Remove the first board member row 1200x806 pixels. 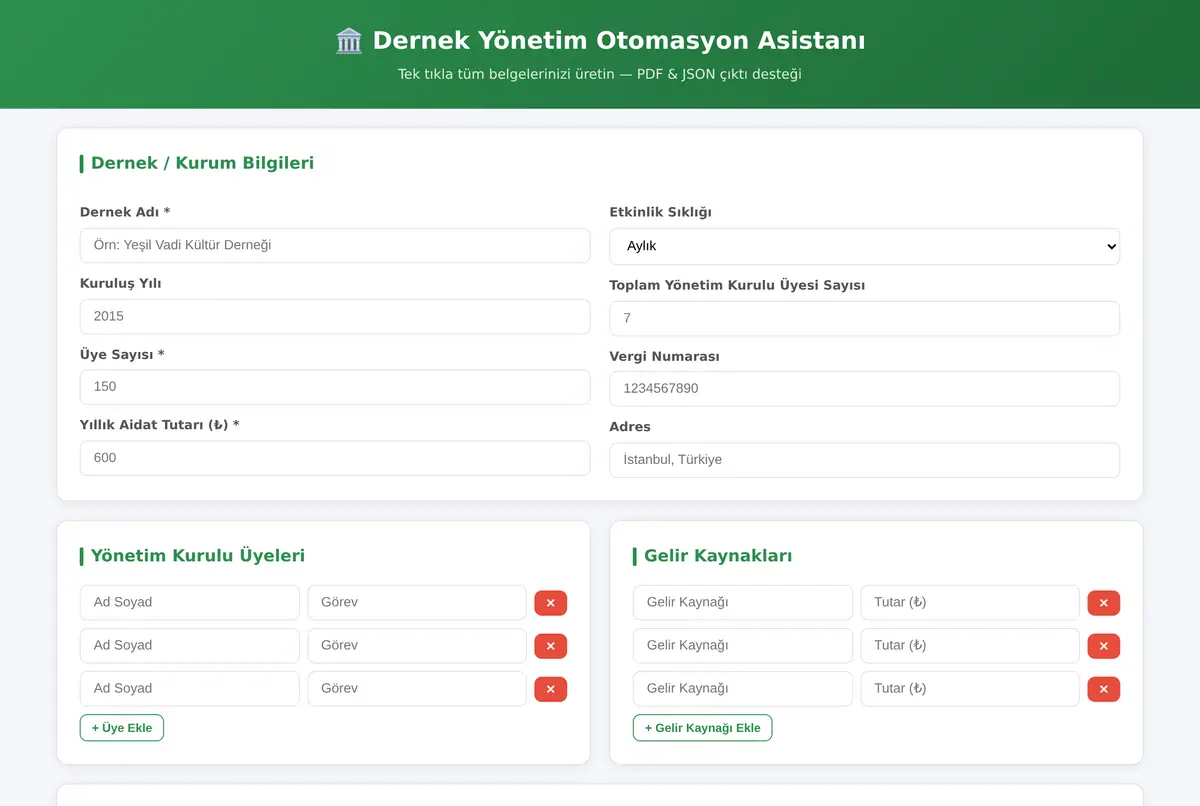tap(551, 603)
